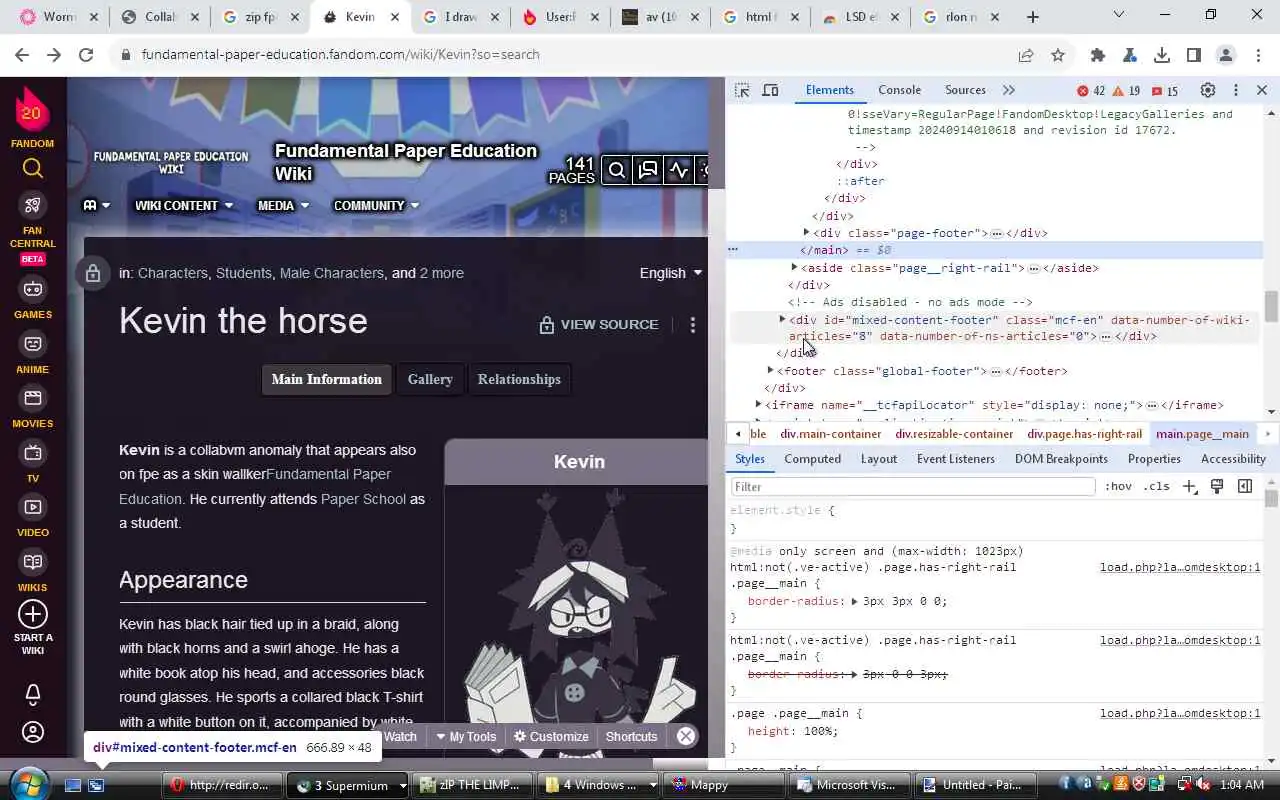Screen dimensions: 1280x800
Task: Click the paint-roller rendering emulation icon in Styles toolbar
Action: pyautogui.click(x=1217, y=487)
